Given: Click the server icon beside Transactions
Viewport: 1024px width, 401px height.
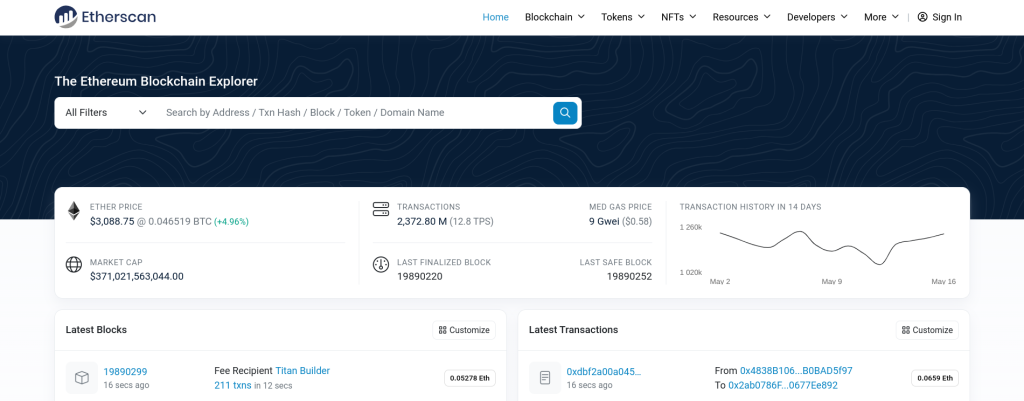Looking at the screenshot, I should (x=381, y=210).
